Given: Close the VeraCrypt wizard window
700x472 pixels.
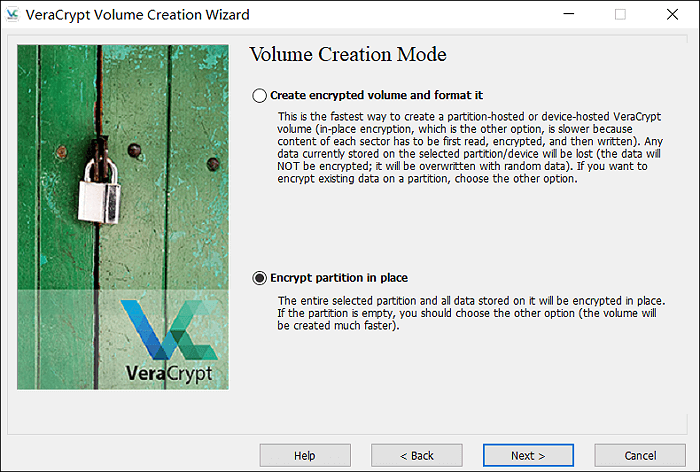Looking at the screenshot, I should pyautogui.click(x=674, y=15).
